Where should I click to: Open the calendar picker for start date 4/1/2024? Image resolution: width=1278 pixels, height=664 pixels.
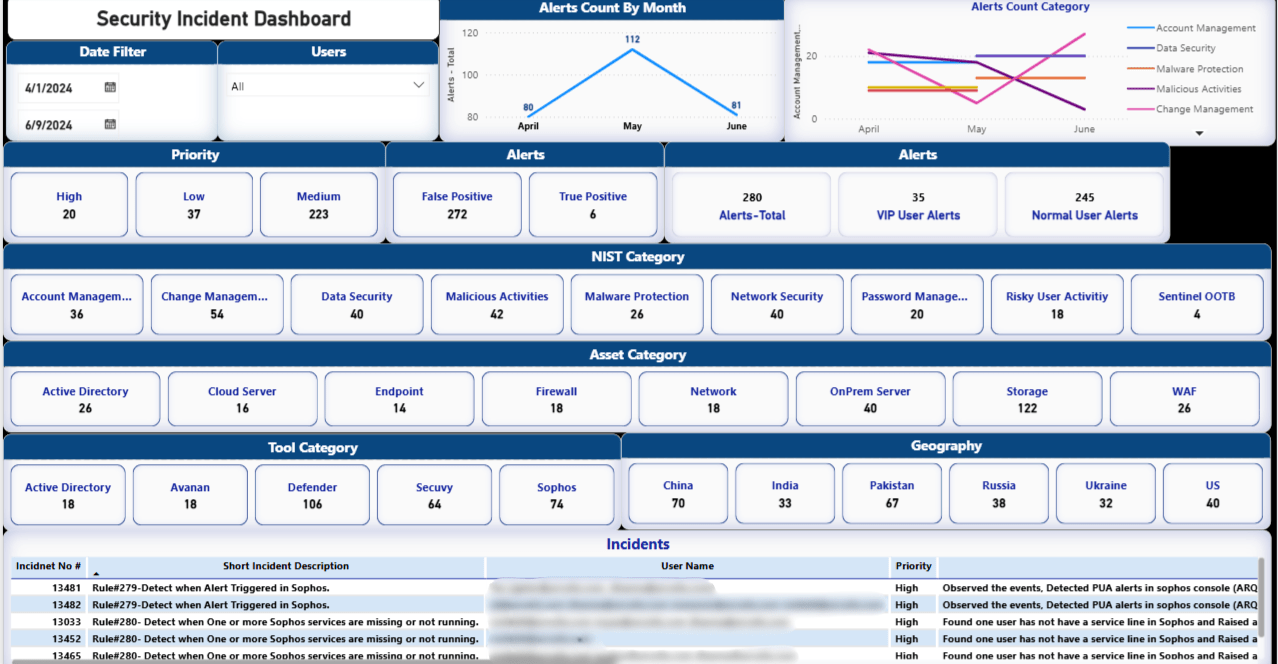pyautogui.click(x=110, y=88)
